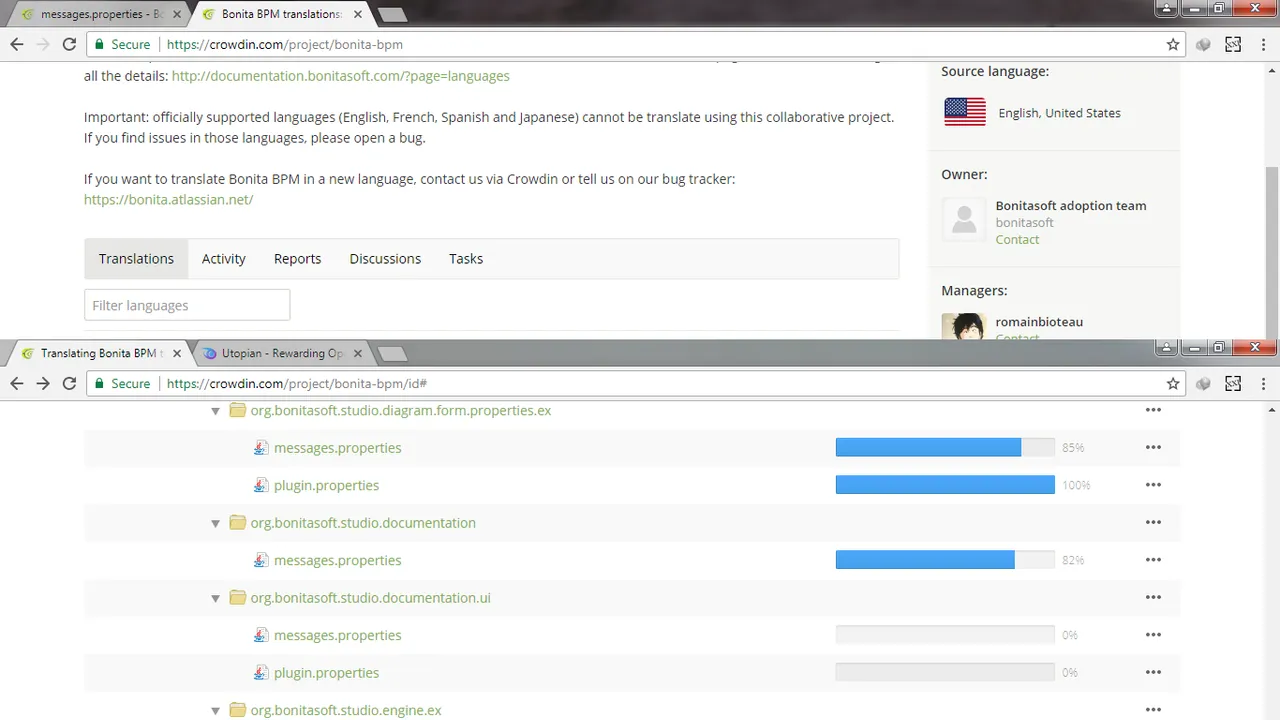
Task: Open options menu for messages.properties at 82%
Action: [x=1153, y=560]
